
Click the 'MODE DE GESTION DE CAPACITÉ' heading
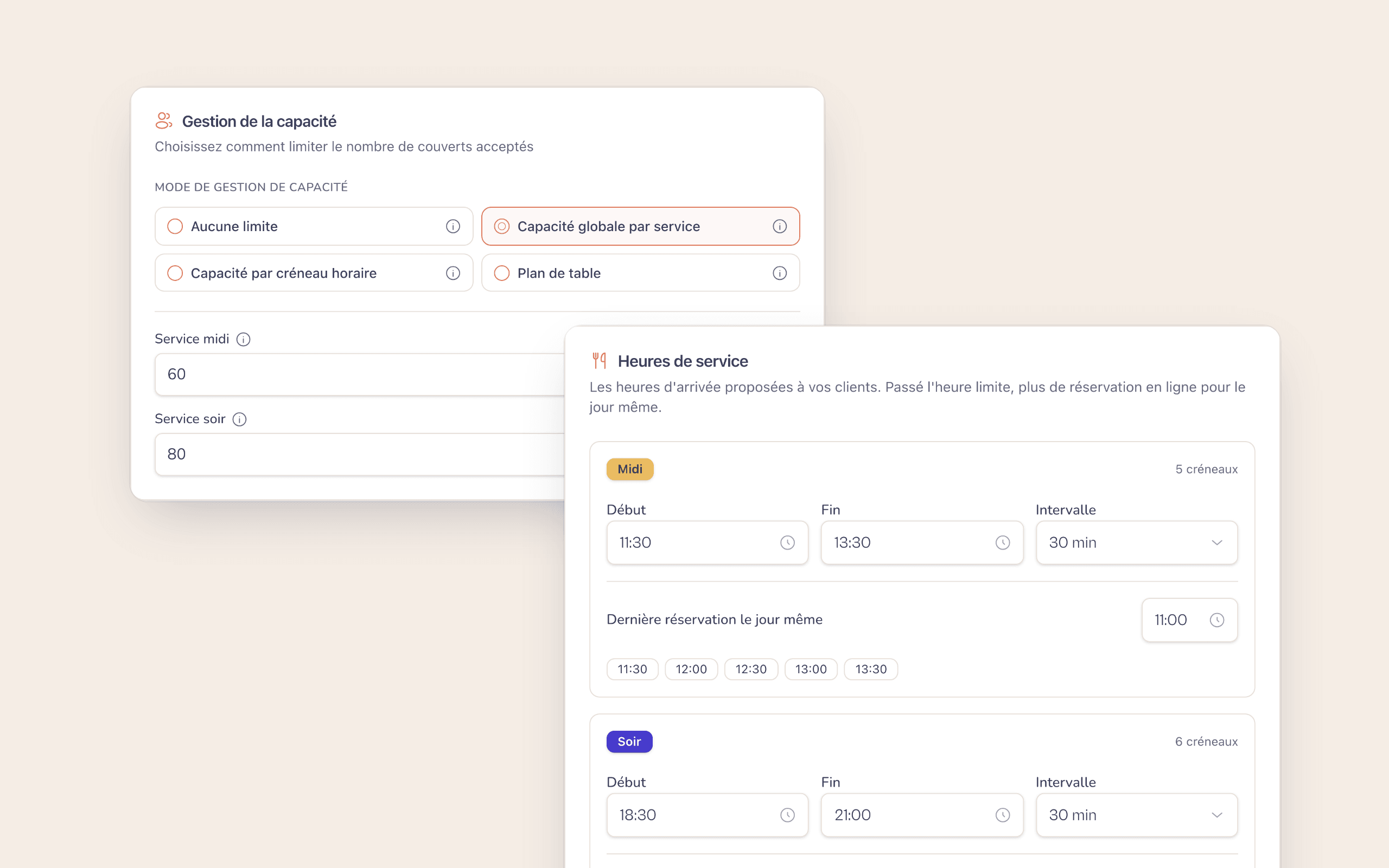[x=251, y=187]
